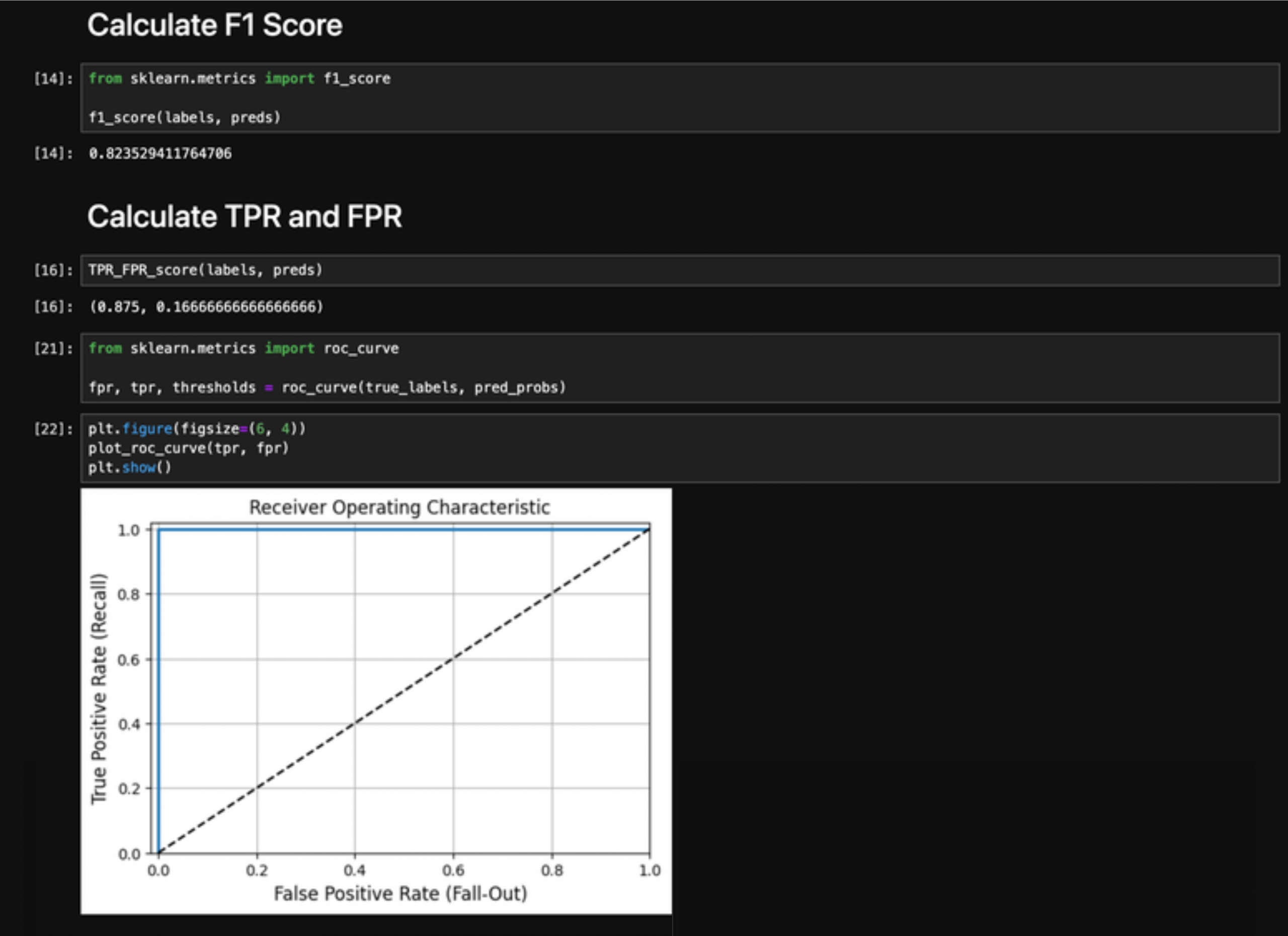The width and height of the screenshot is (1288, 936).
Task: Click the [16] input prompt label
Action: (x=53, y=270)
